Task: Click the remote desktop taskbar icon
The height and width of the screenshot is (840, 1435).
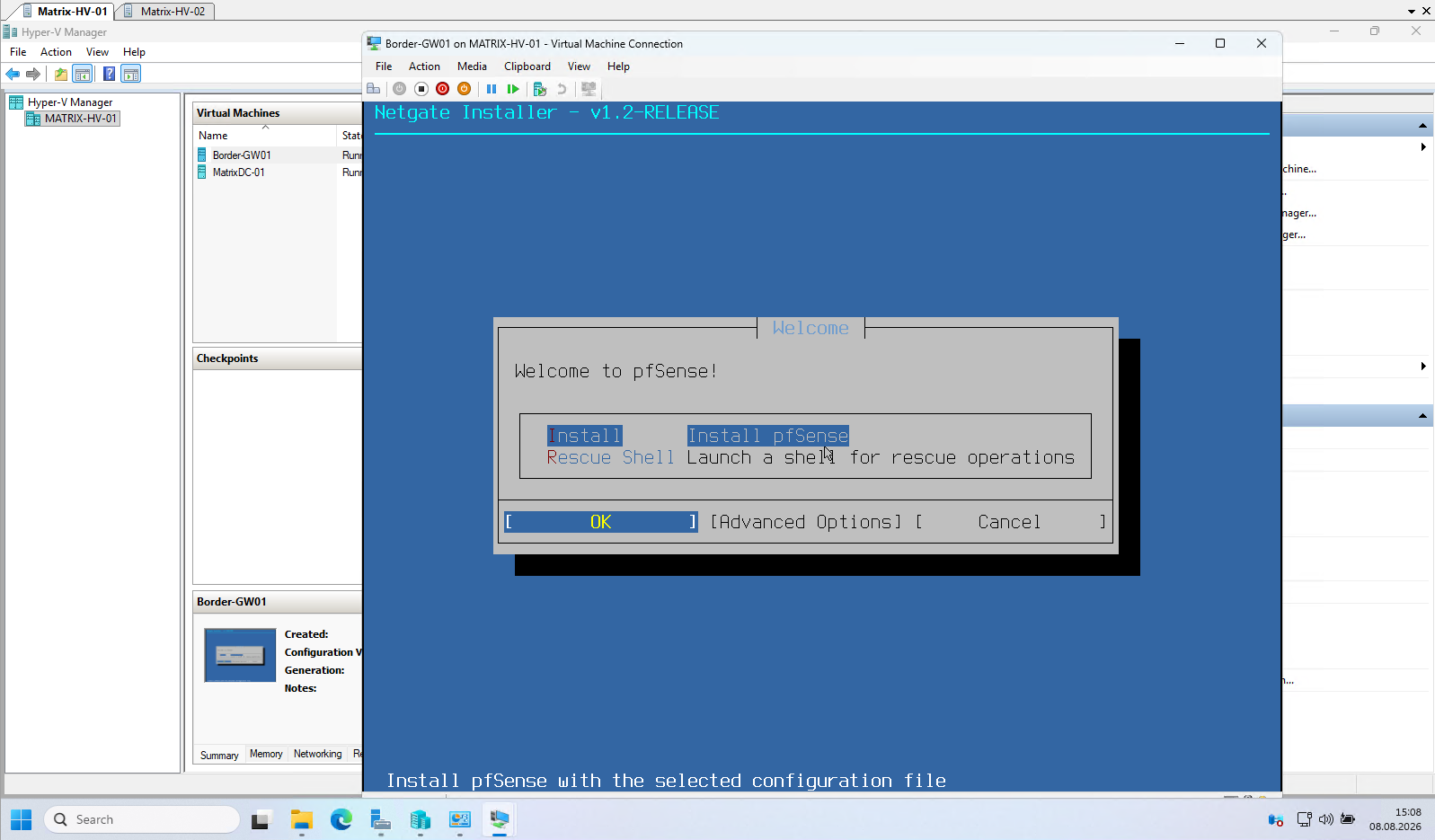Action: pos(460,819)
